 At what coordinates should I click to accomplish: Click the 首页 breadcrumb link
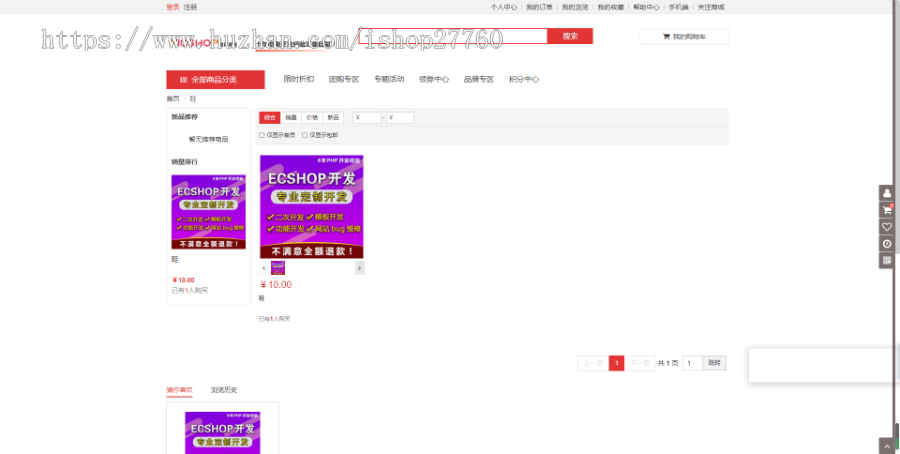coord(173,99)
